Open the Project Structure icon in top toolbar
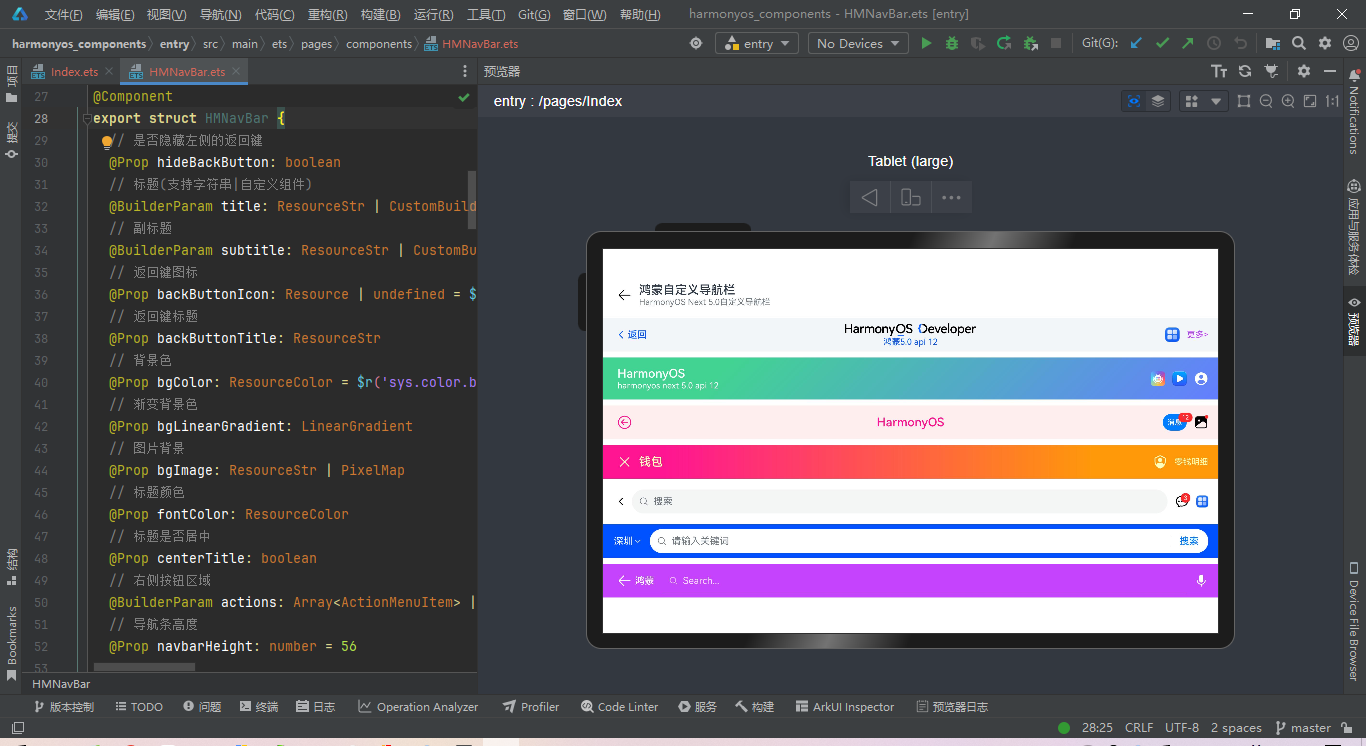Screen dimensions: 1366x746 coord(1272,43)
